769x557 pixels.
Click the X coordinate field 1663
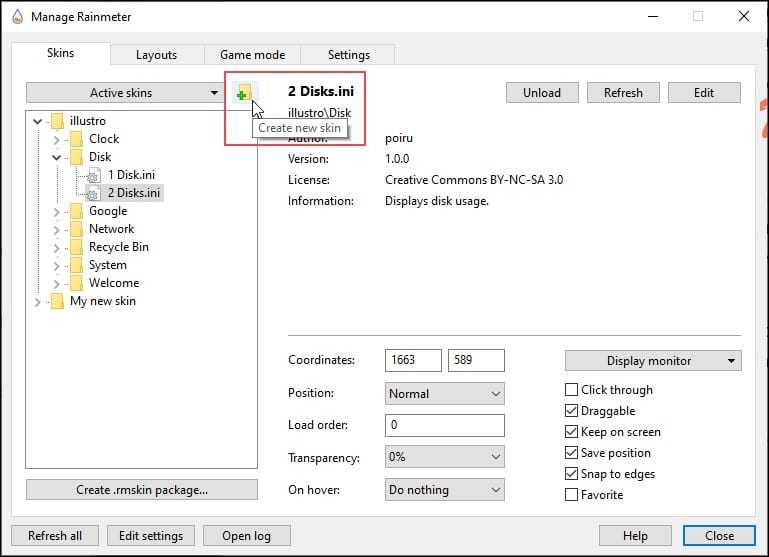tap(413, 360)
